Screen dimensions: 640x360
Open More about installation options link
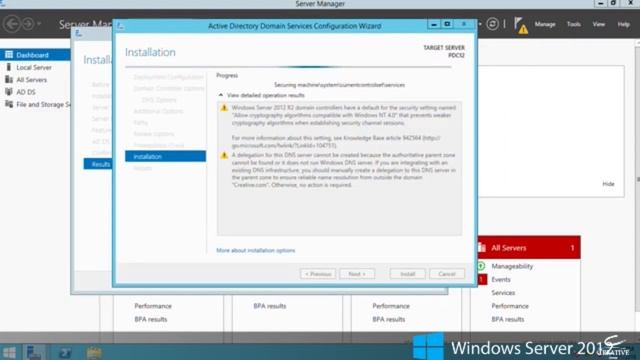(256, 250)
